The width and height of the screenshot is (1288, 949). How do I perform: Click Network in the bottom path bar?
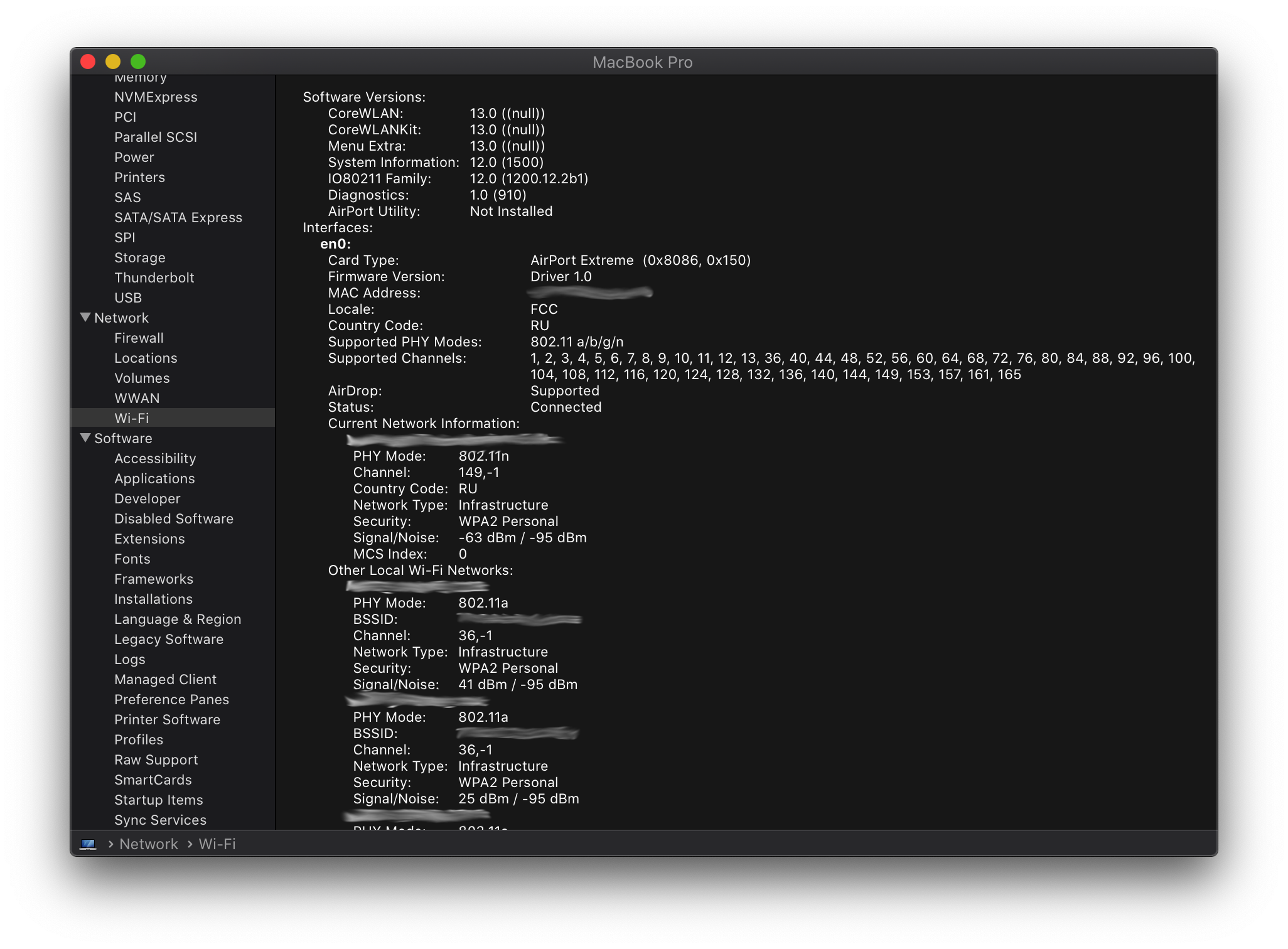(149, 844)
